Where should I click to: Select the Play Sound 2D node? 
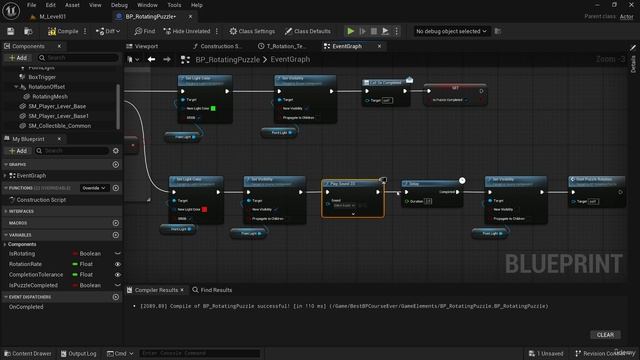pos(353,198)
